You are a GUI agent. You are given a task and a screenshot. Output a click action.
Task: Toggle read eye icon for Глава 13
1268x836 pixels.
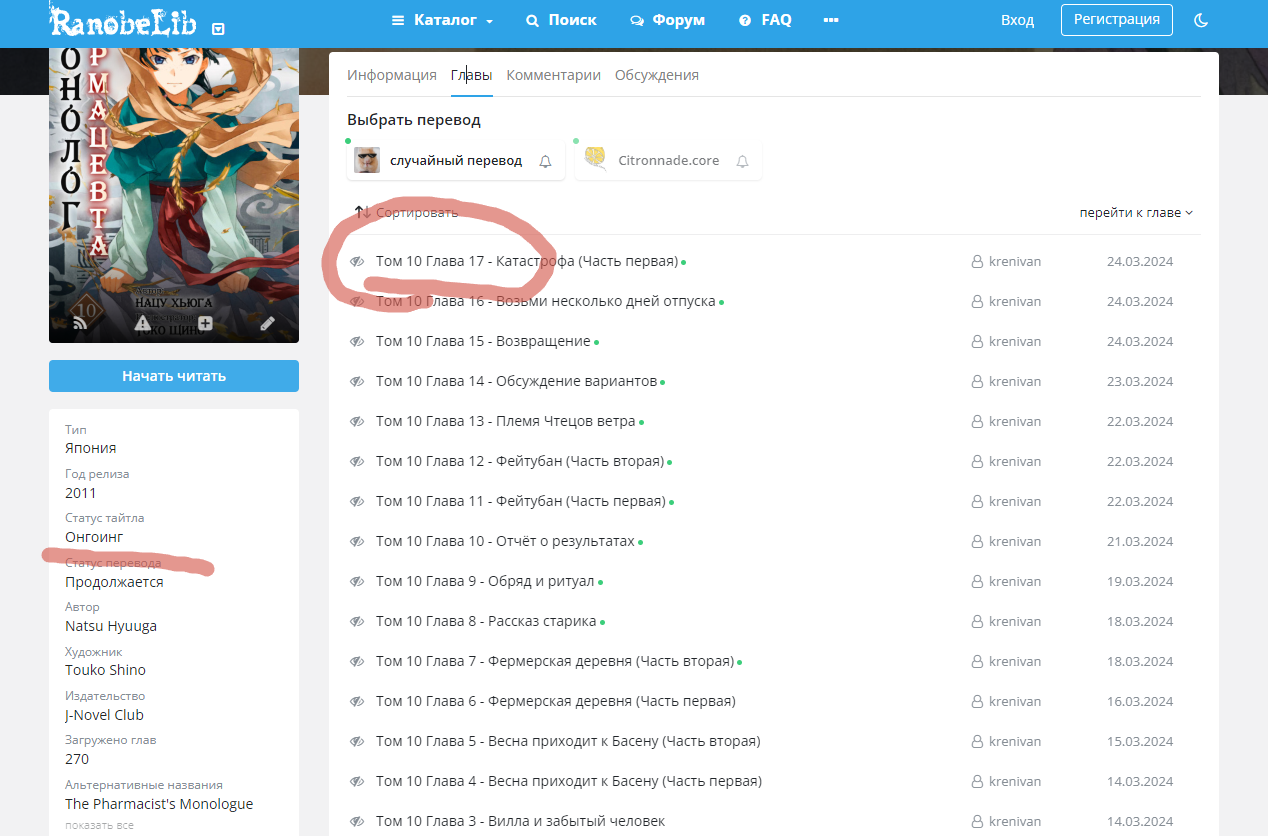(x=356, y=421)
